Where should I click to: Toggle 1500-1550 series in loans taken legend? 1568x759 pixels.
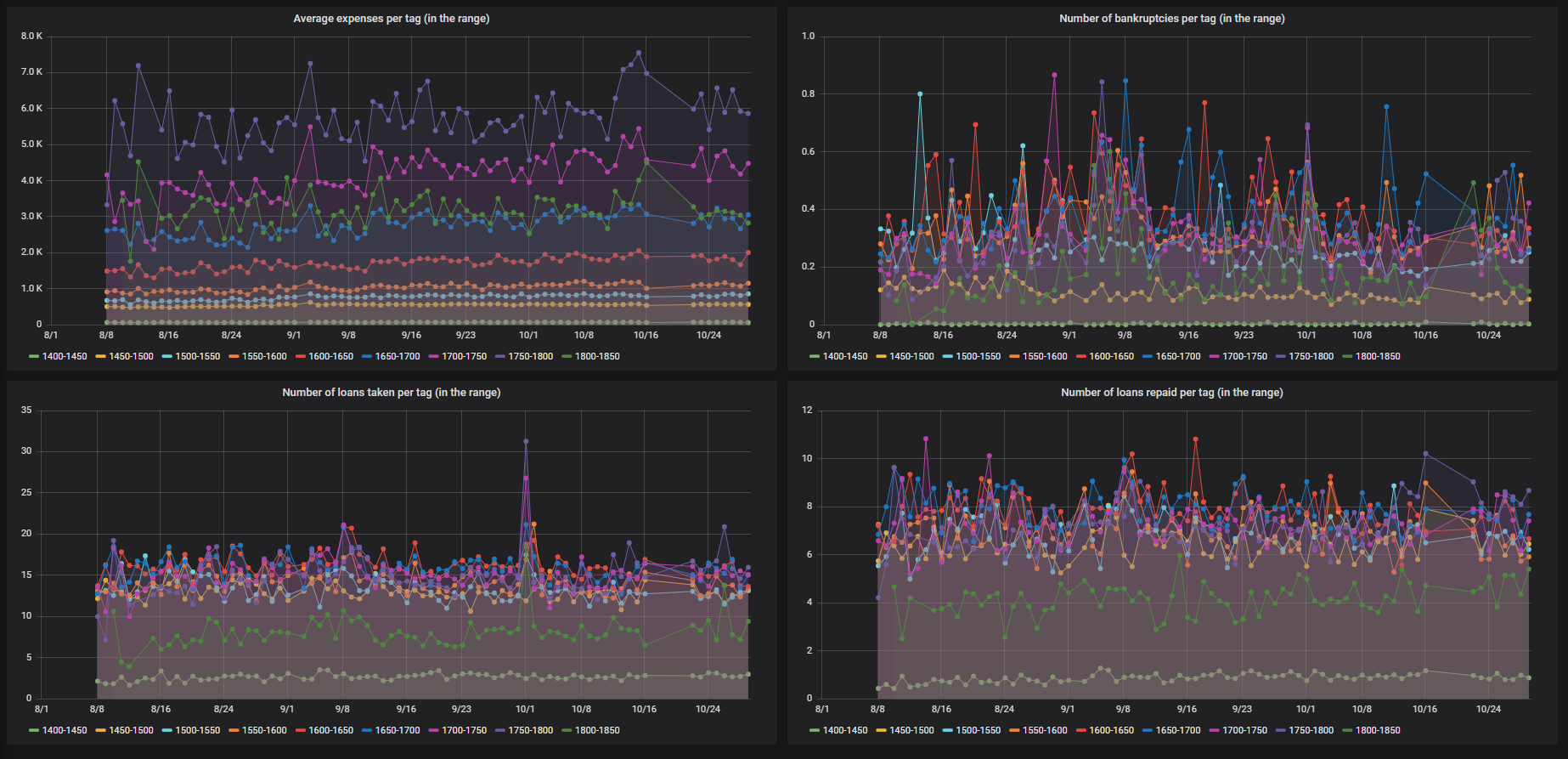pos(190,730)
